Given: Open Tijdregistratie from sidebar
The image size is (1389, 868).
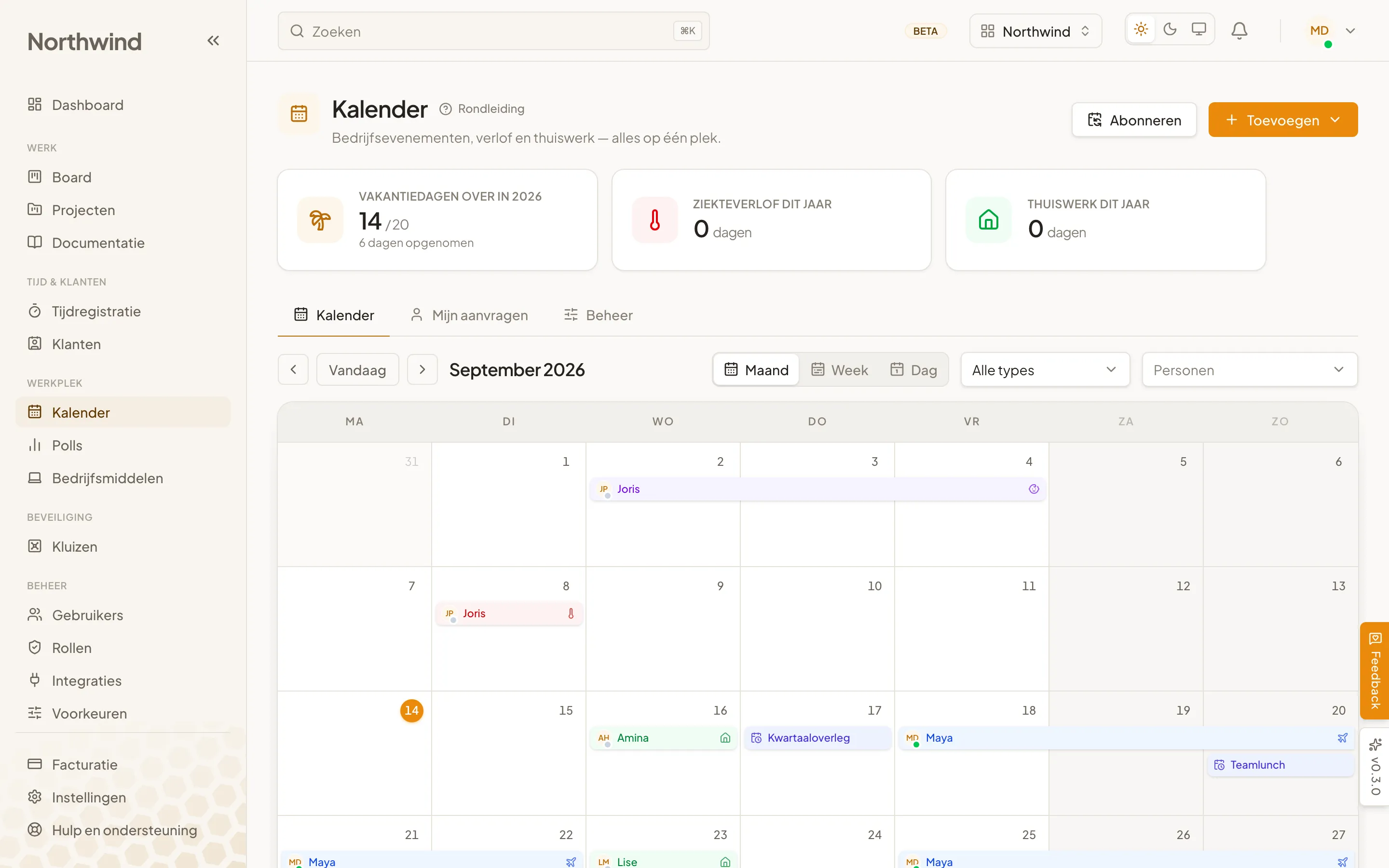Looking at the screenshot, I should (x=123, y=311).
